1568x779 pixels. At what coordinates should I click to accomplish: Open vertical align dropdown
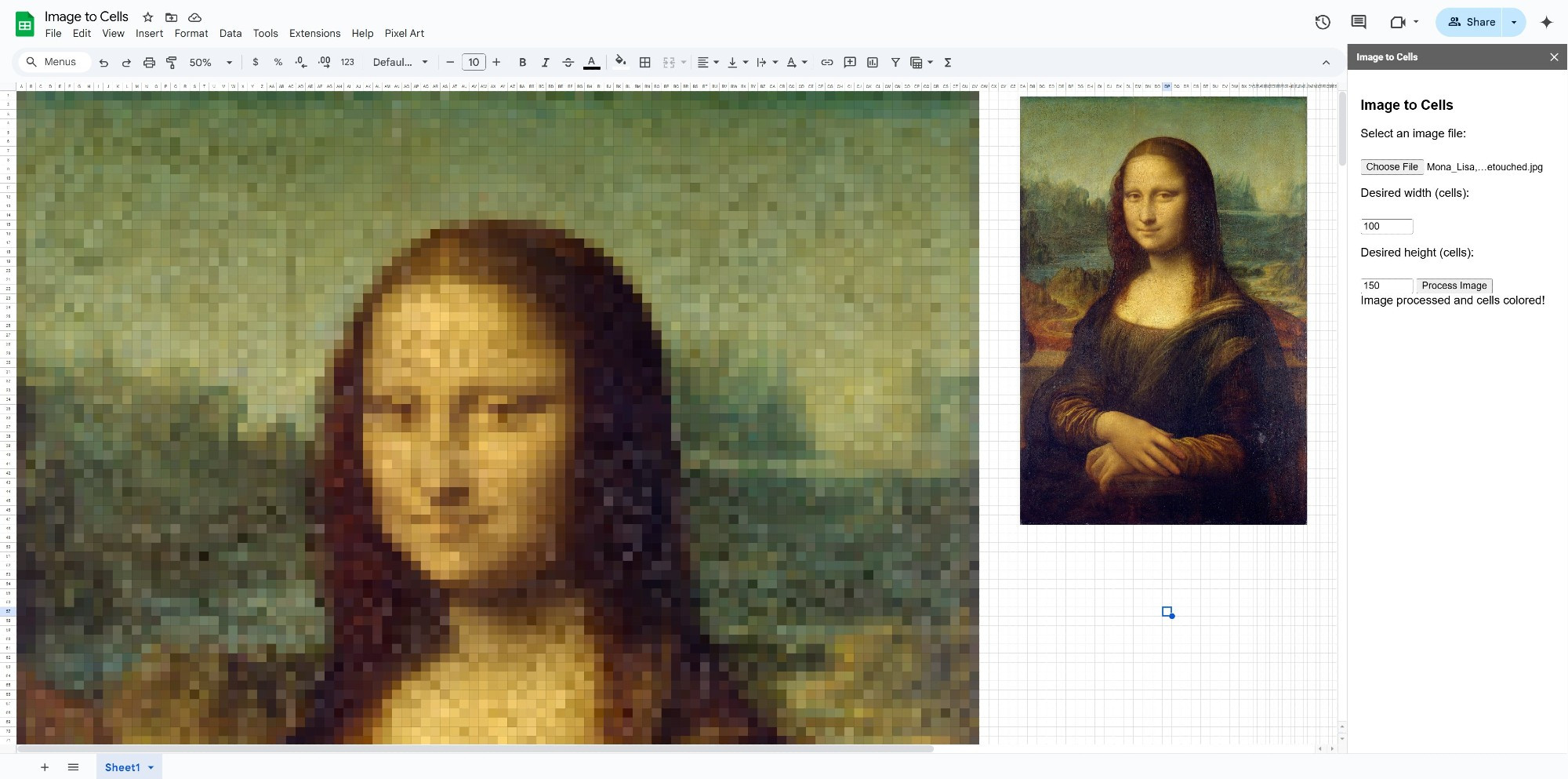click(x=738, y=62)
